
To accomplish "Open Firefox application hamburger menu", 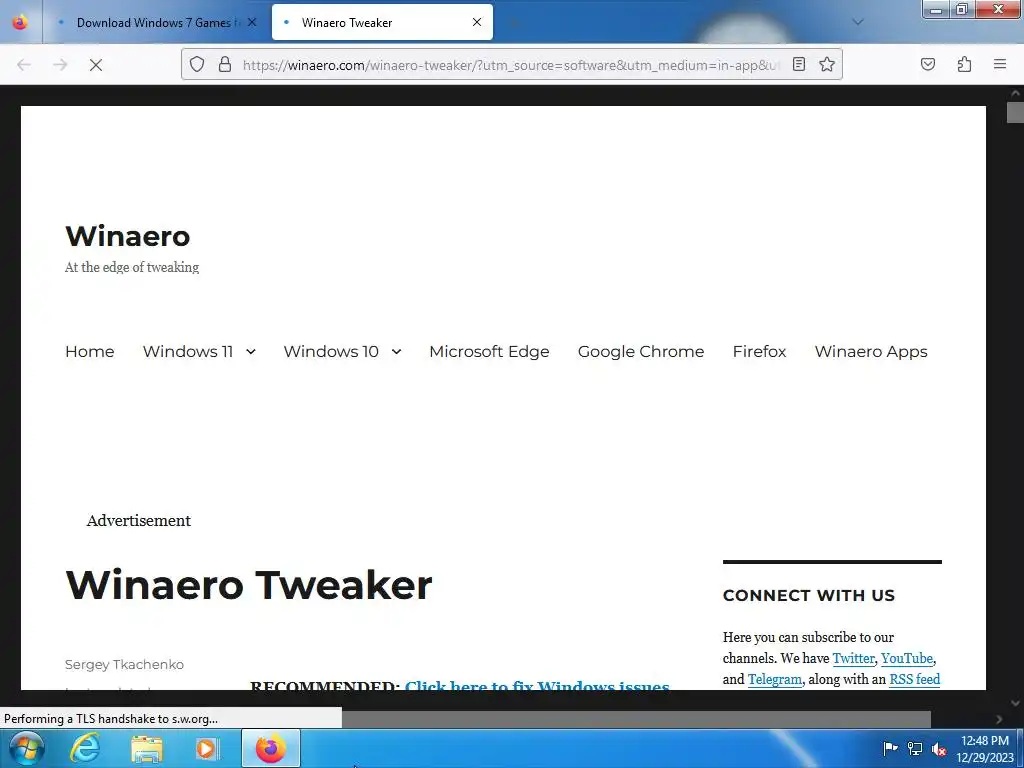I will (x=1000, y=64).
